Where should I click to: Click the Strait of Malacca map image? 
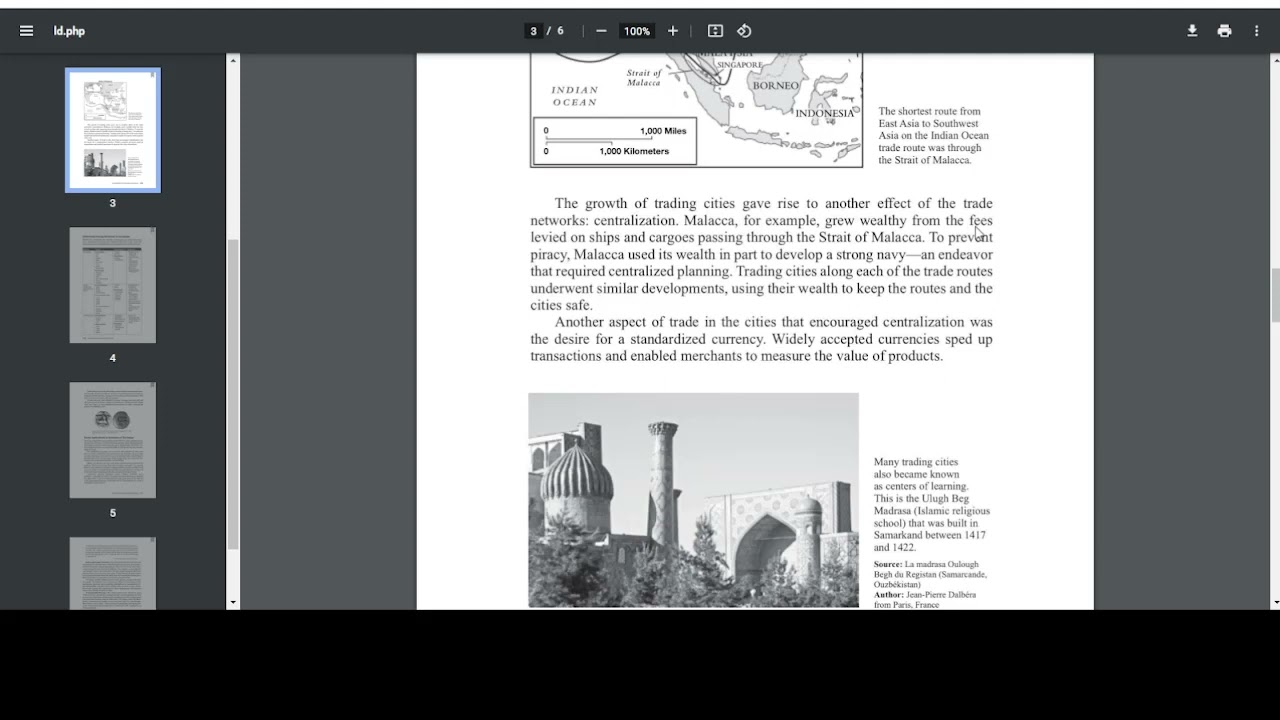(696, 110)
